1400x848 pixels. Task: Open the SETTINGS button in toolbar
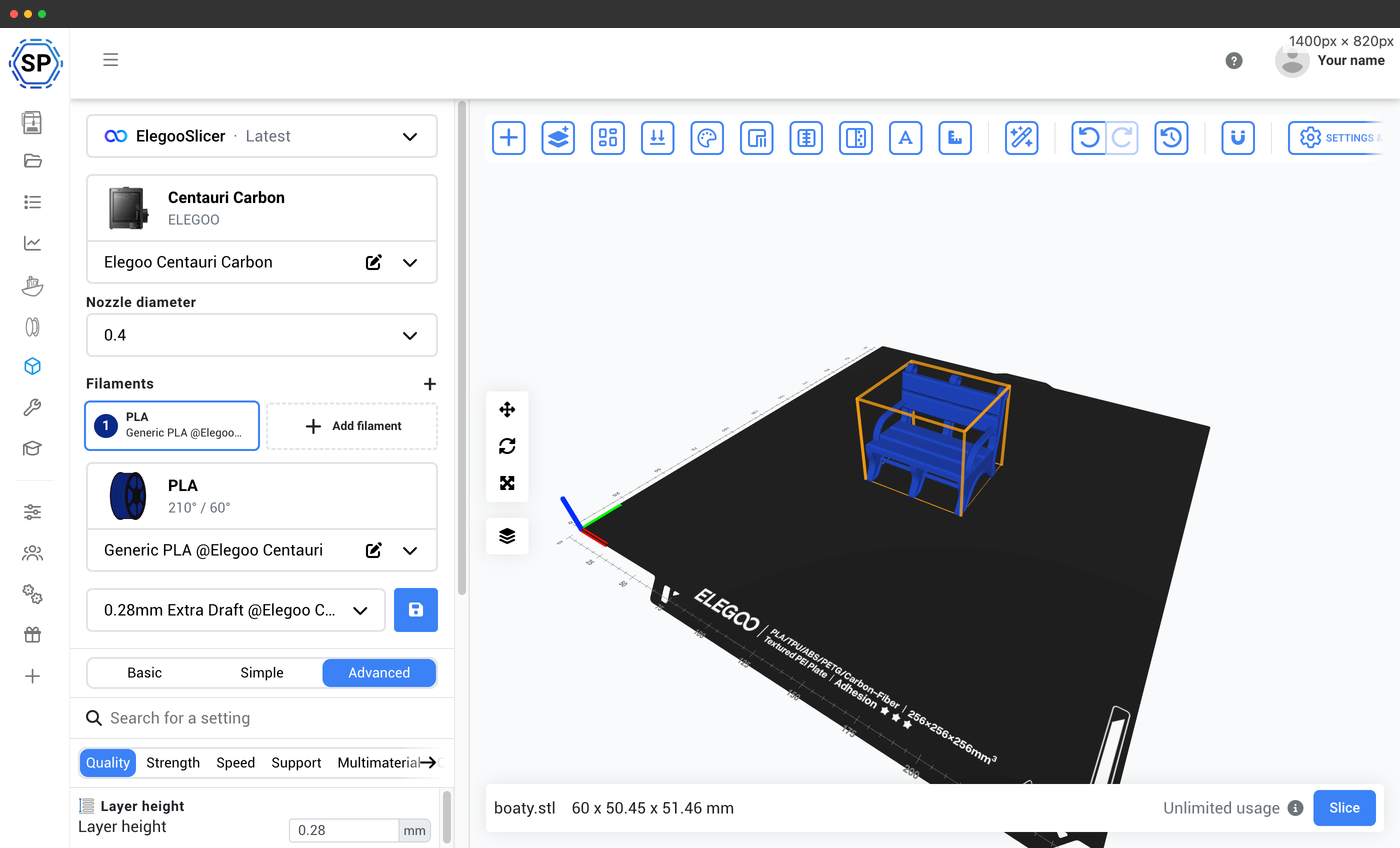(x=1335, y=138)
